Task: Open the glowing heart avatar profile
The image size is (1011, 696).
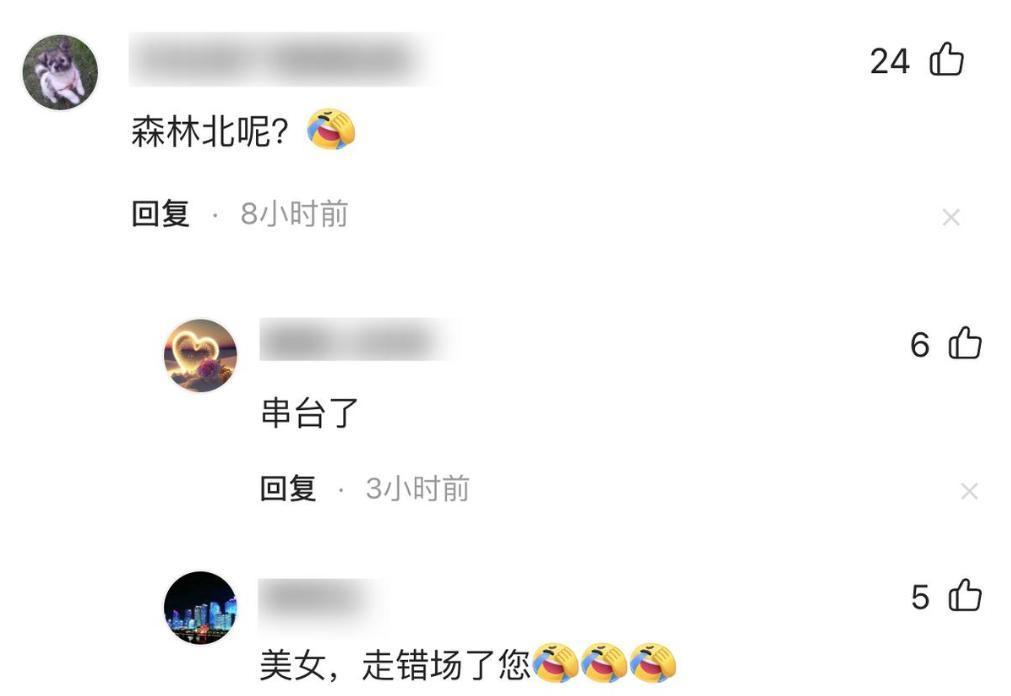Action: pos(201,355)
